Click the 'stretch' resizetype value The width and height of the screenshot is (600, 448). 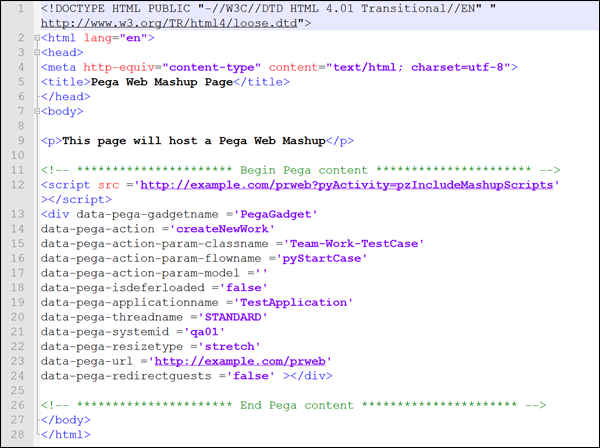coord(229,347)
